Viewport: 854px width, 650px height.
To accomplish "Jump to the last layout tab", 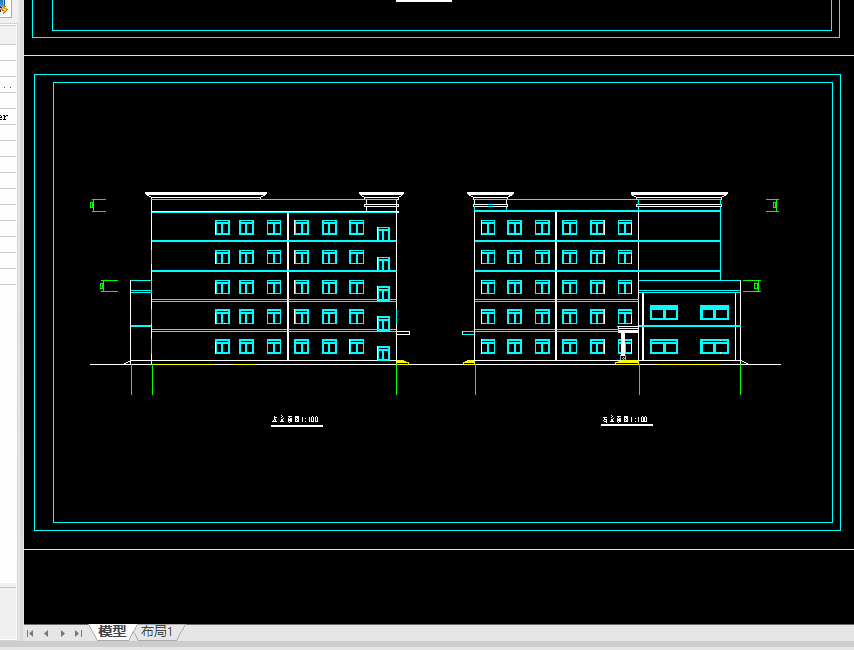I will pos(78,633).
